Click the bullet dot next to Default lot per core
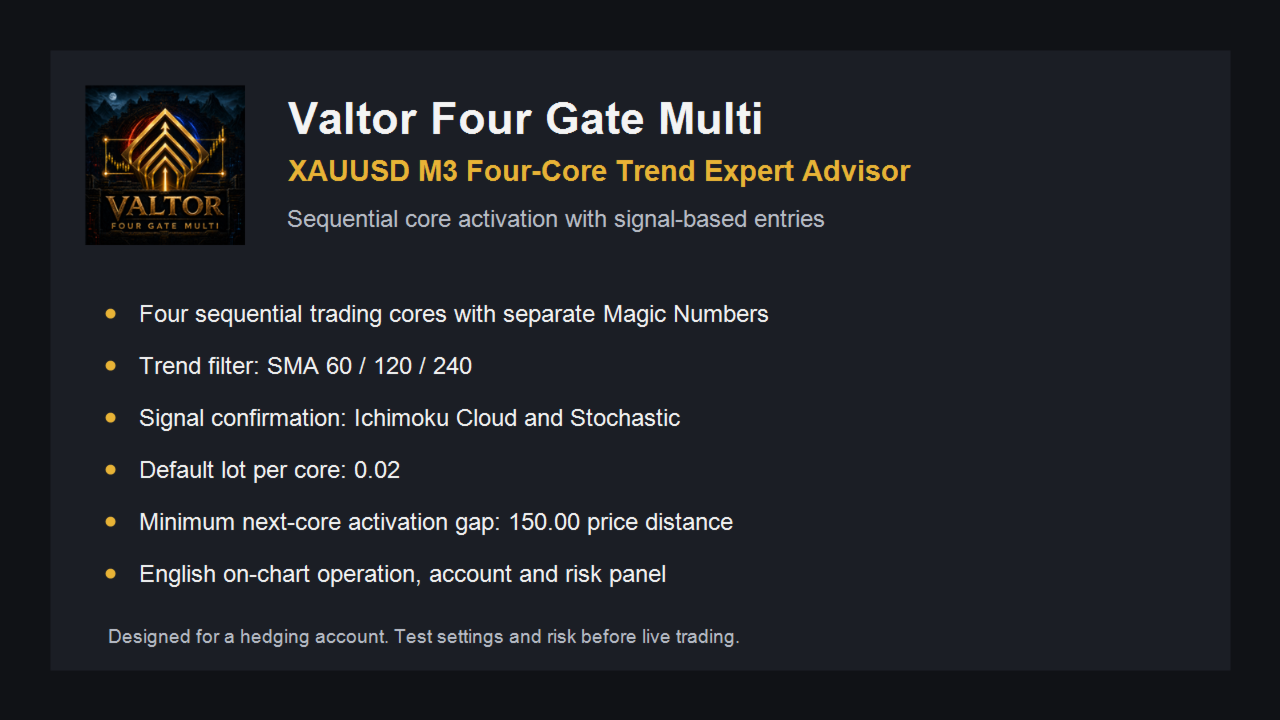This screenshot has width=1280, height=720. 111,470
